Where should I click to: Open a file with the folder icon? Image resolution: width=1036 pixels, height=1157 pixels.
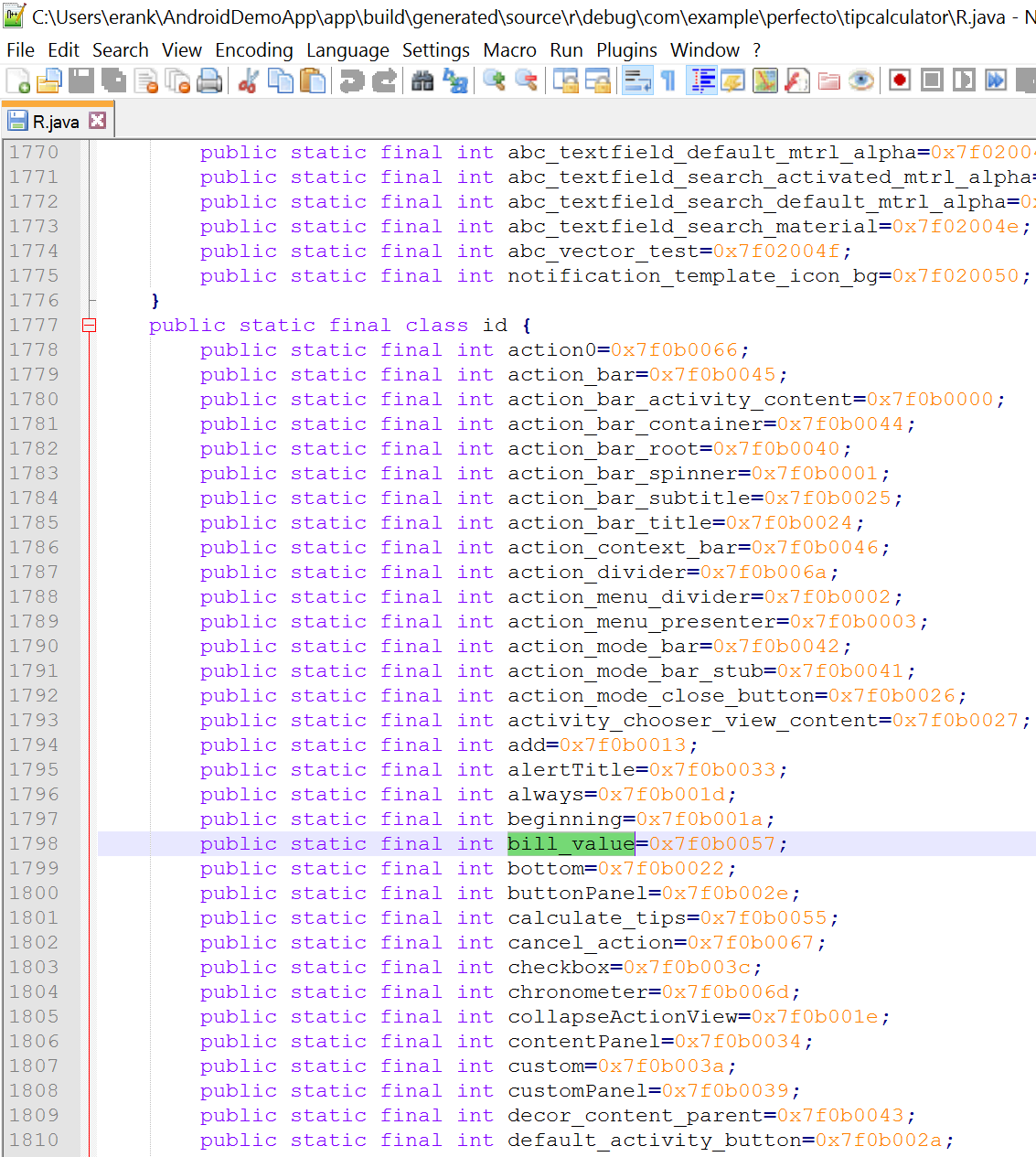coord(49,81)
